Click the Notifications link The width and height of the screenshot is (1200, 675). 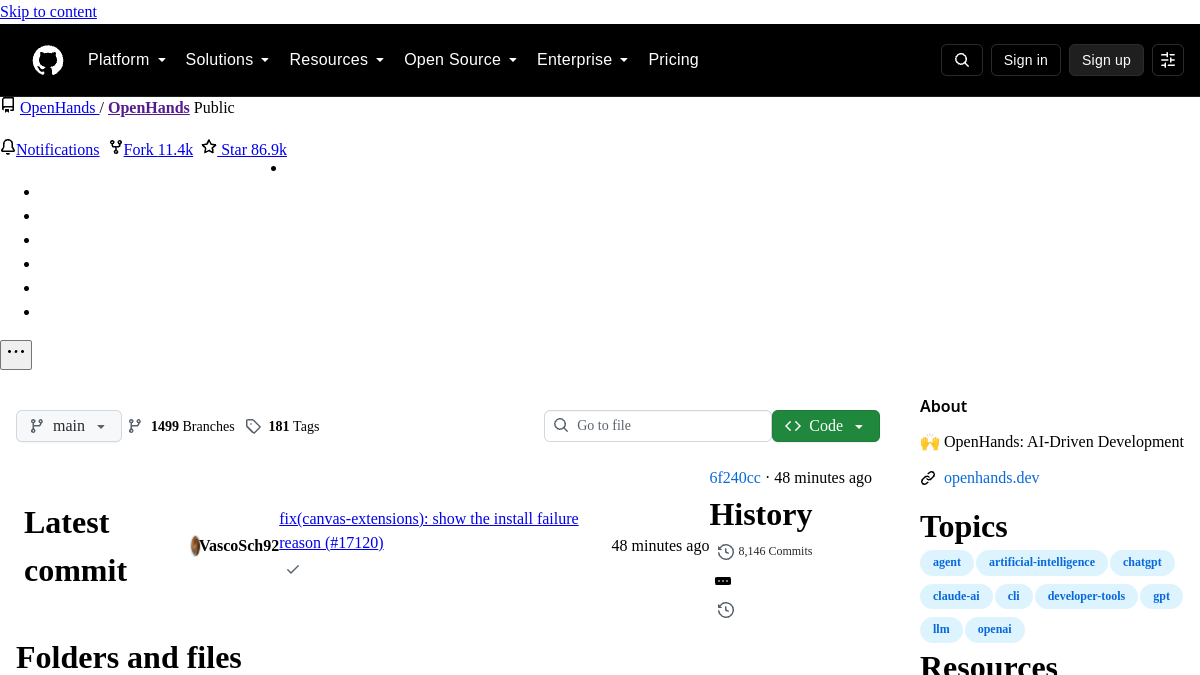[x=58, y=149]
